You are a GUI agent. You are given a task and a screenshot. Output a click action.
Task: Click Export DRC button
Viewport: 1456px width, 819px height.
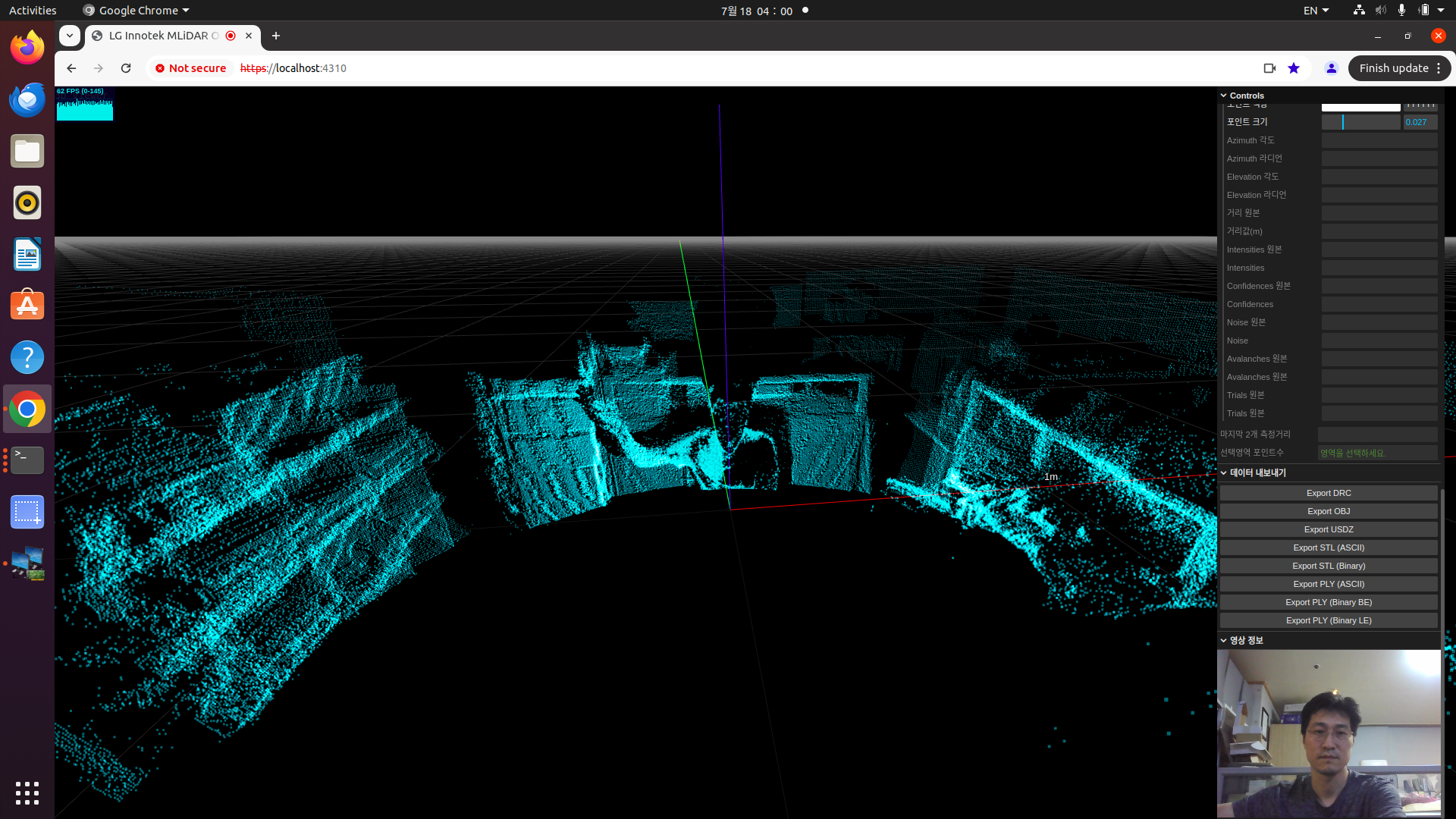tap(1328, 492)
